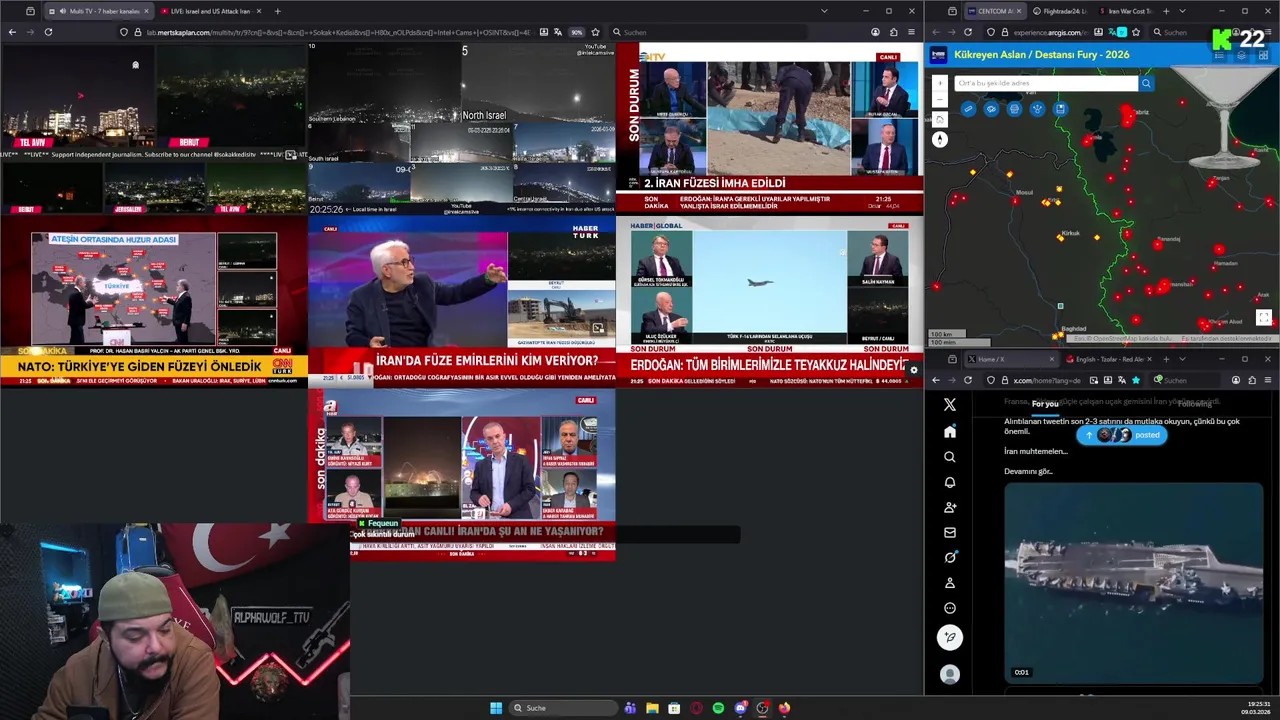
Task: Open Grok icon in X sidebar
Action: point(950,558)
